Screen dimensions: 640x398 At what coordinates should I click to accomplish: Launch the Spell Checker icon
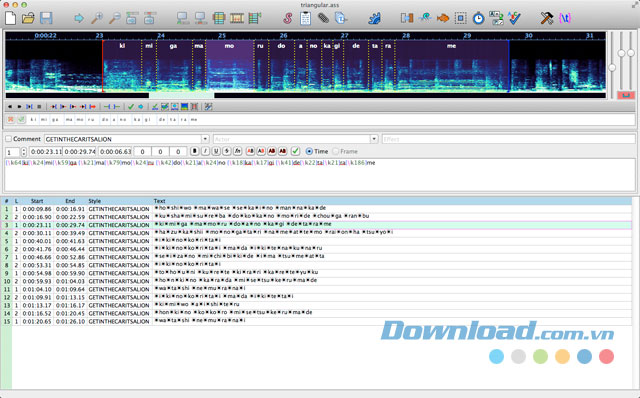[514, 18]
